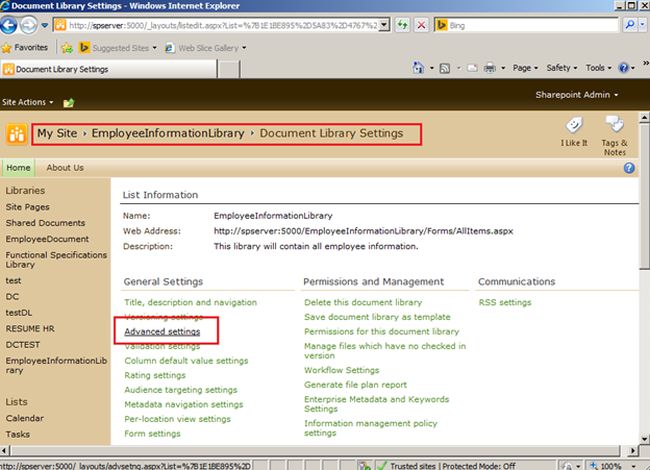Open Form settings link
This screenshot has height=470, width=650.
(x=152, y=433)
